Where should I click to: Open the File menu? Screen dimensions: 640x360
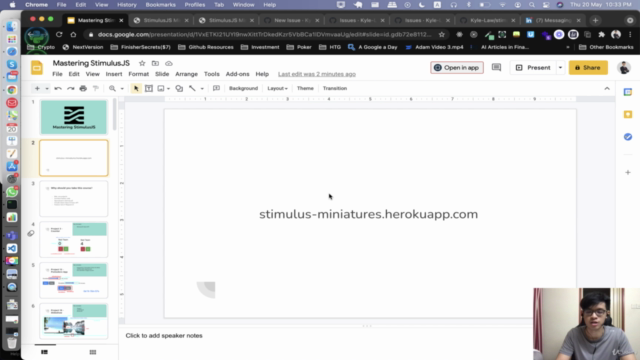point(57,74)
